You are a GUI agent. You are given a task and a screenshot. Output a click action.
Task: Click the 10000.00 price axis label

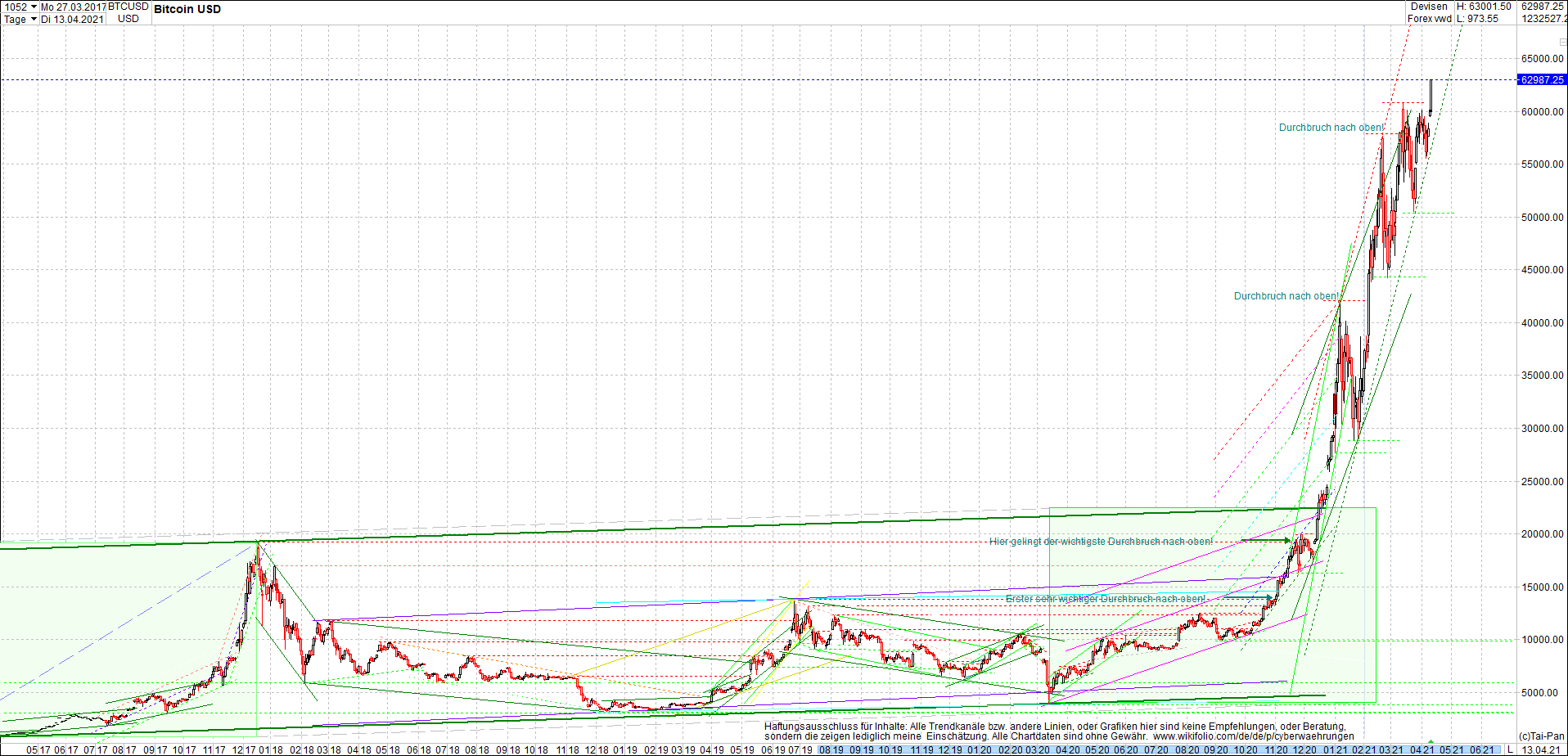click(x=1543, y=640)
